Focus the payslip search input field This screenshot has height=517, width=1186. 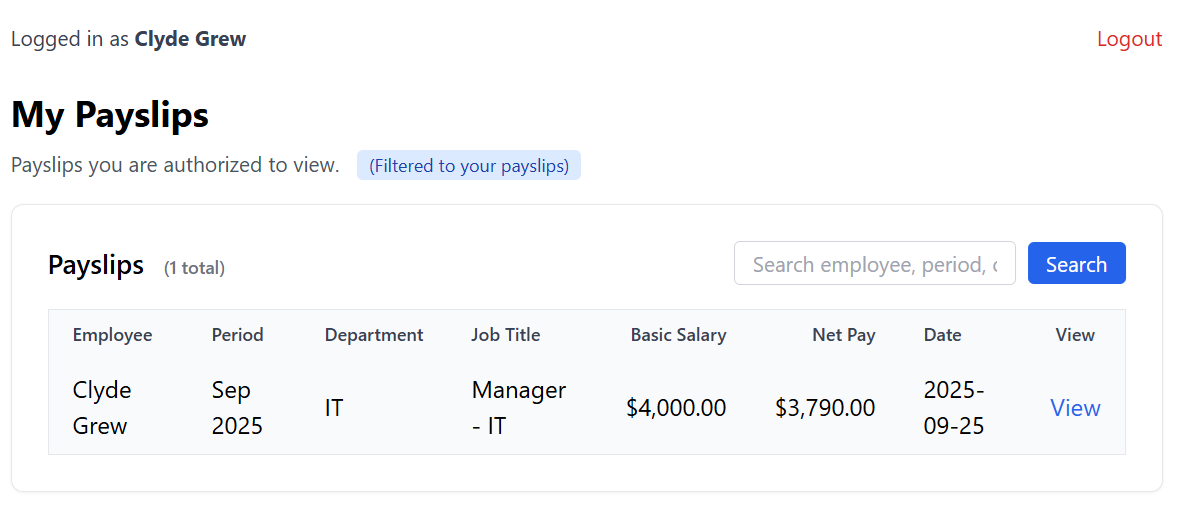874,264
